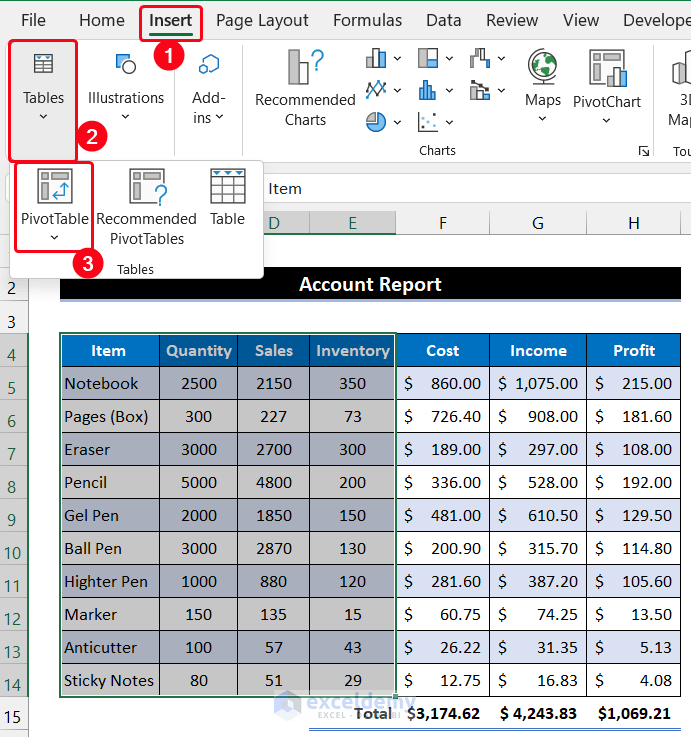The width and height of the screenshot is (691, 737).
Task: Insert a waterfall or stock chart
Action: pos(479,58)
